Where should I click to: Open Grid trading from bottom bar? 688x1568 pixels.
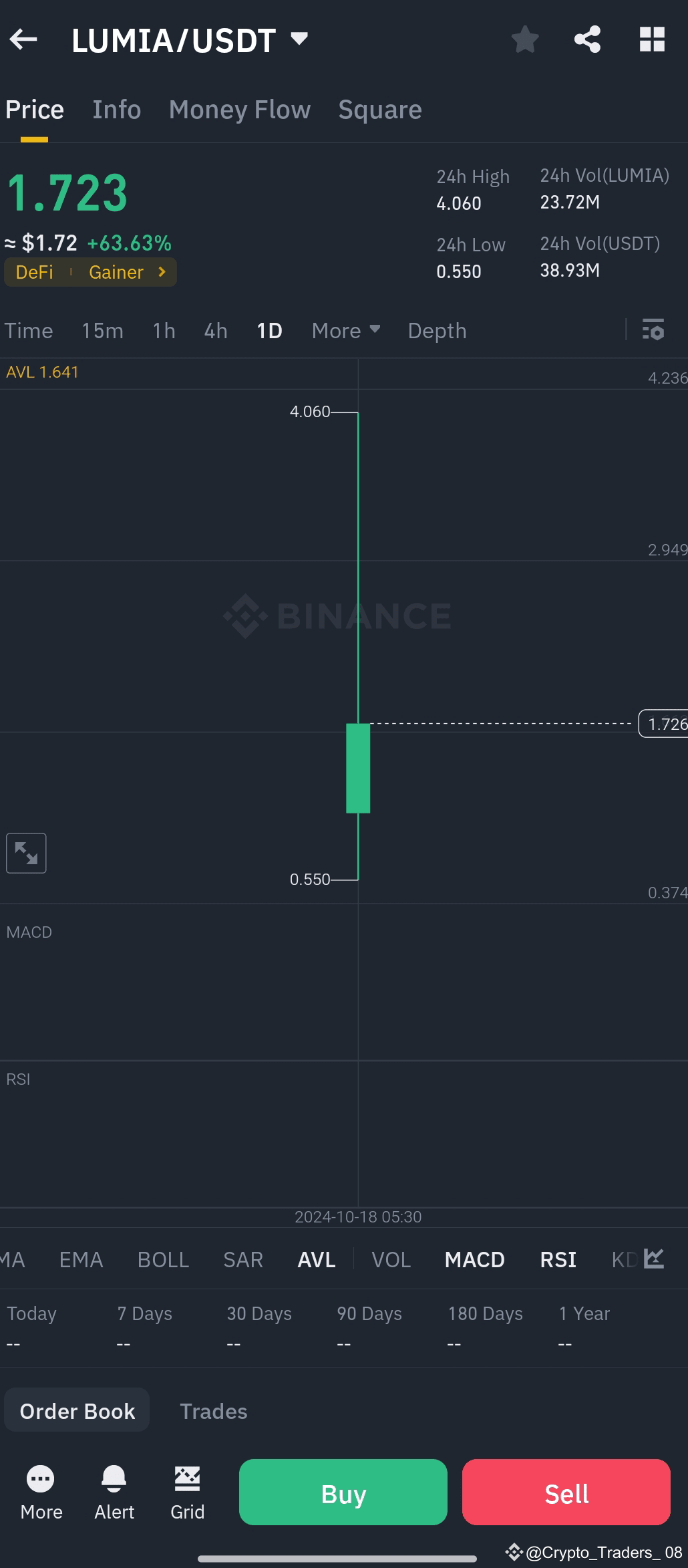(187, 1484)
